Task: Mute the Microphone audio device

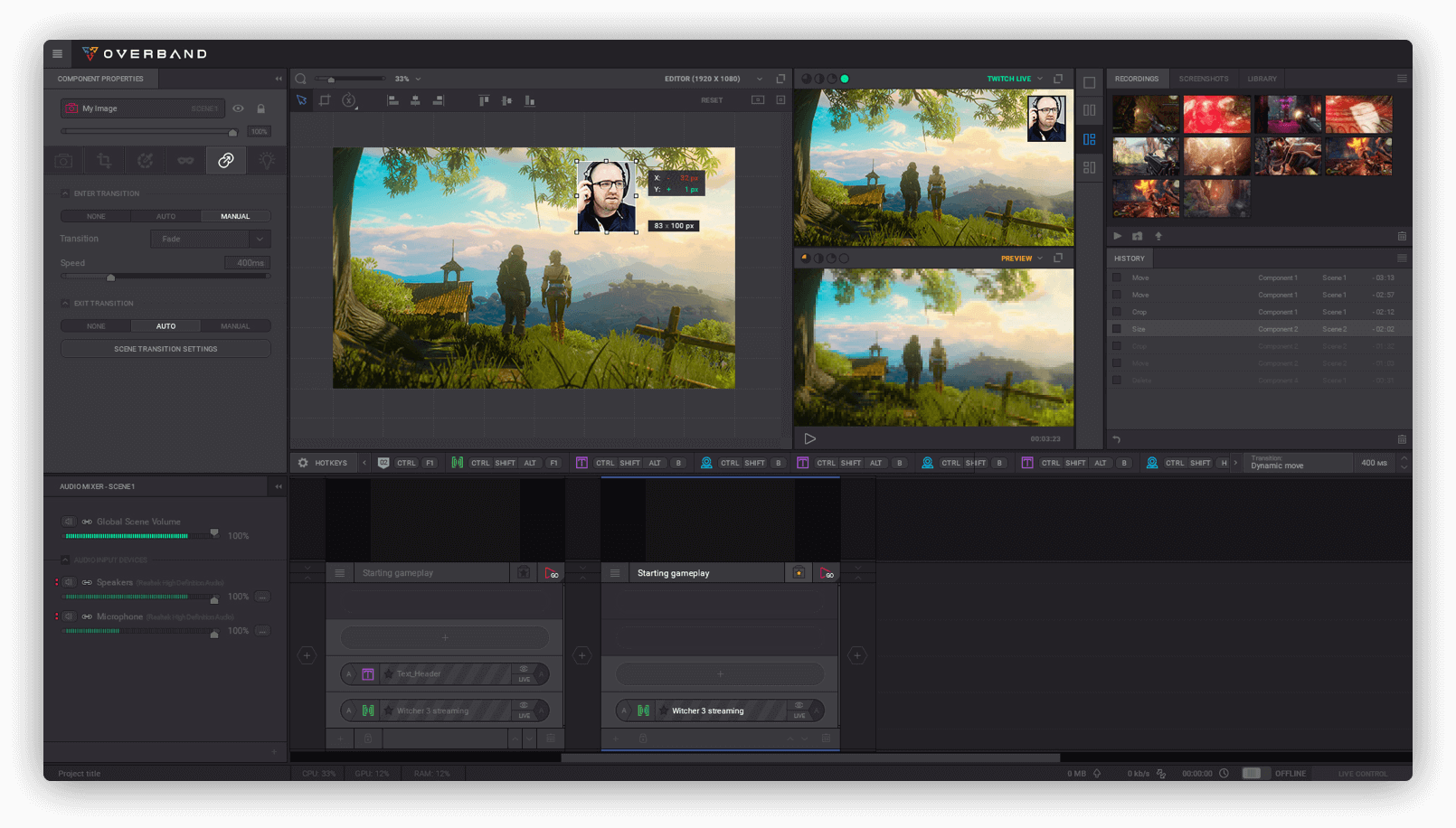Action: 69,616
